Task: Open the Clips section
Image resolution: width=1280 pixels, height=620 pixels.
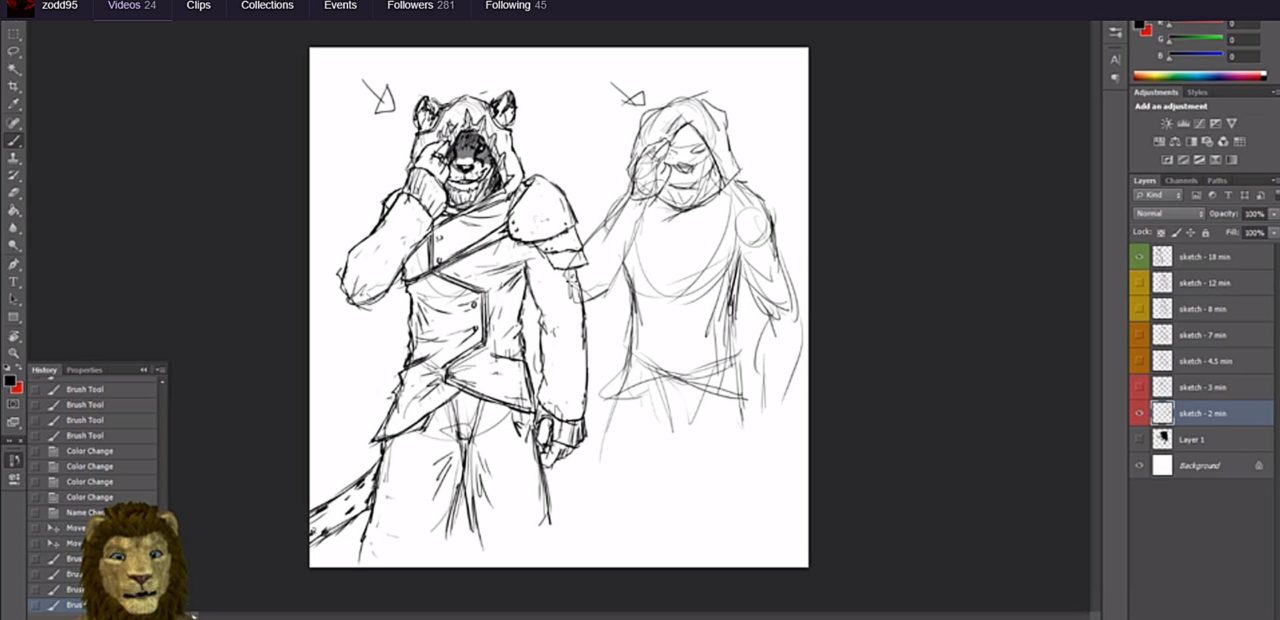Action: (198, 6)
